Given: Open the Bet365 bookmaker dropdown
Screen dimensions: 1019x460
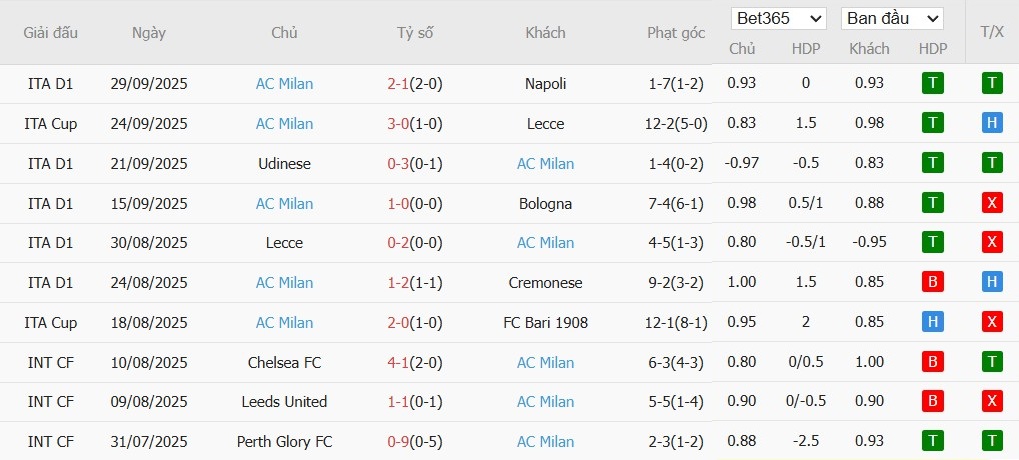Looking at the screenshot, I should [x=779, y=18].
